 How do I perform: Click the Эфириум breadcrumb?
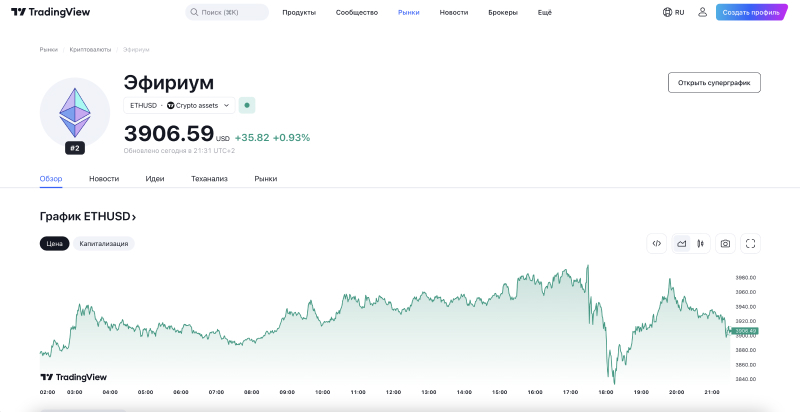point(136,49)
